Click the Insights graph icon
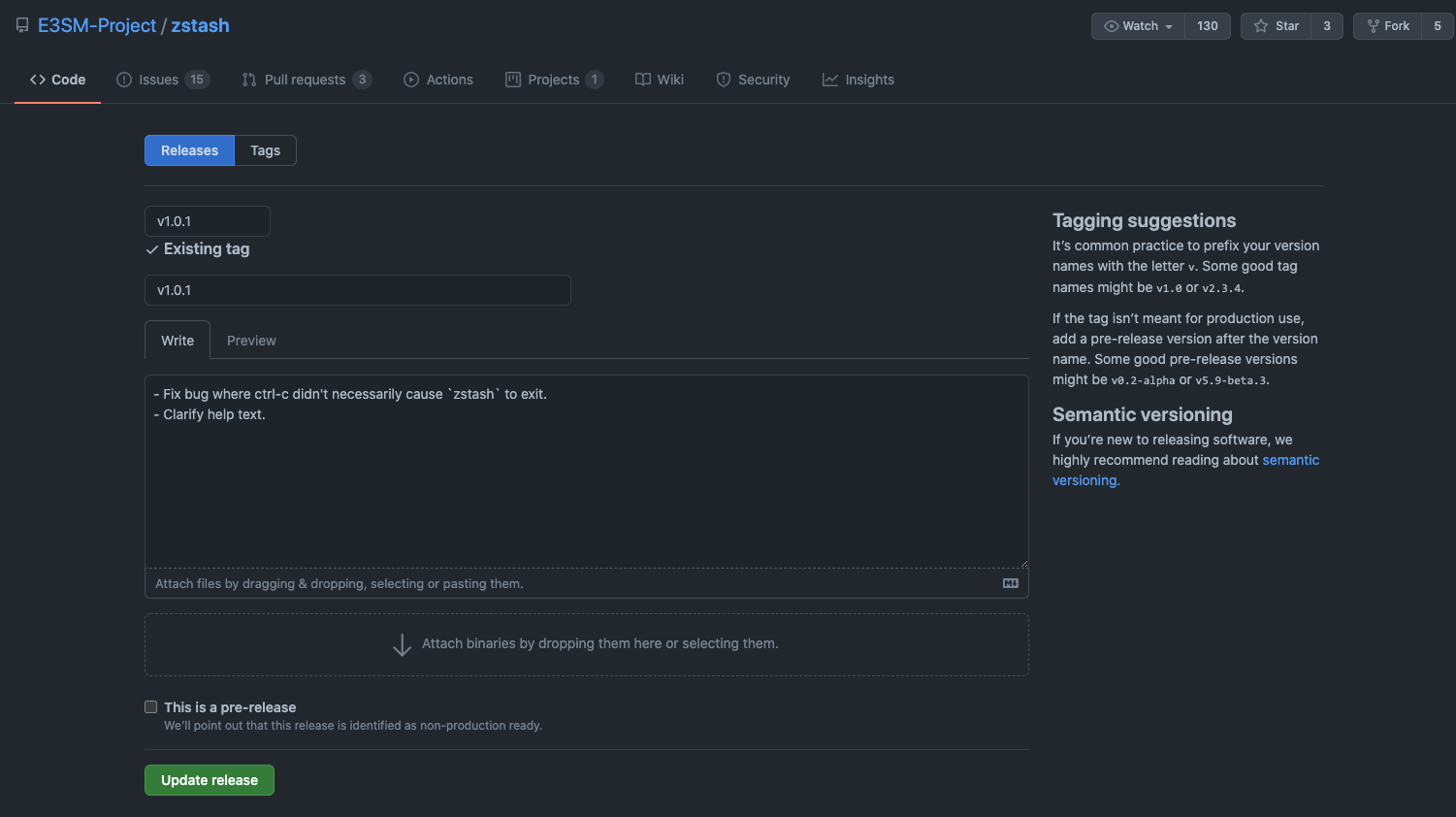The image size is (1456, 817). [x=830, y=80]
